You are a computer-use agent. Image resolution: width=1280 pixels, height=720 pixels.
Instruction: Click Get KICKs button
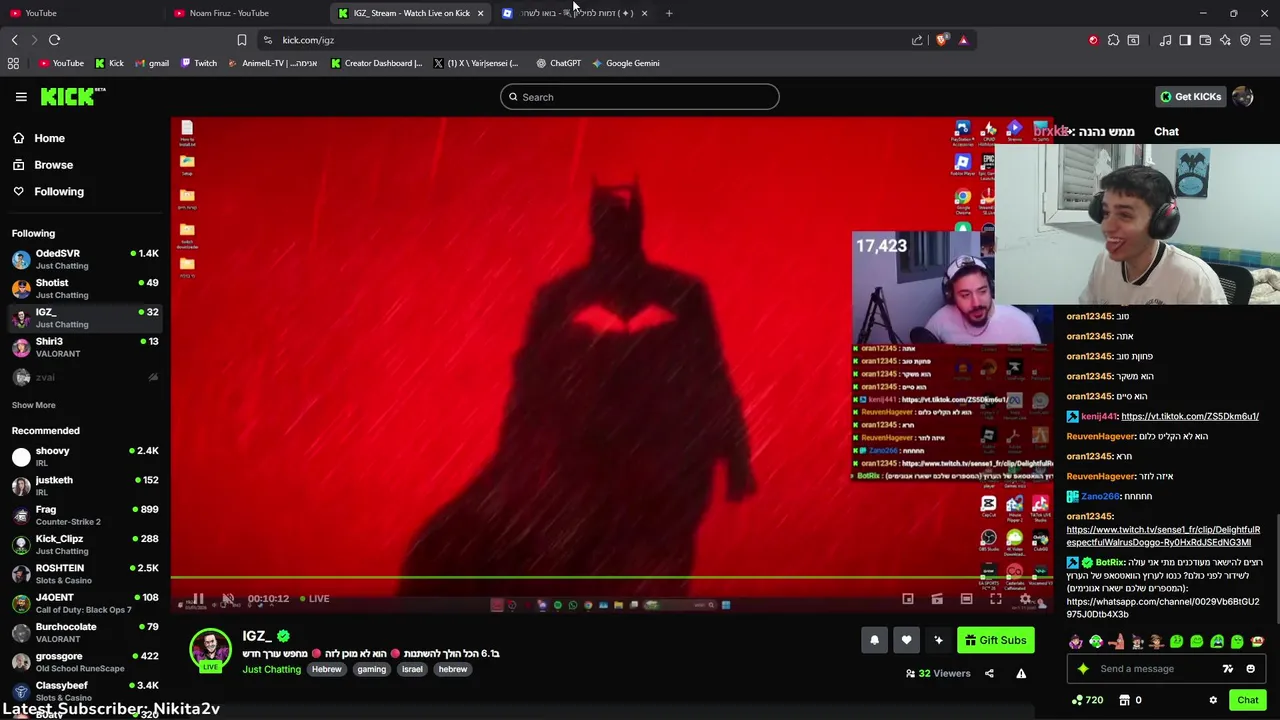(1190, 97)
